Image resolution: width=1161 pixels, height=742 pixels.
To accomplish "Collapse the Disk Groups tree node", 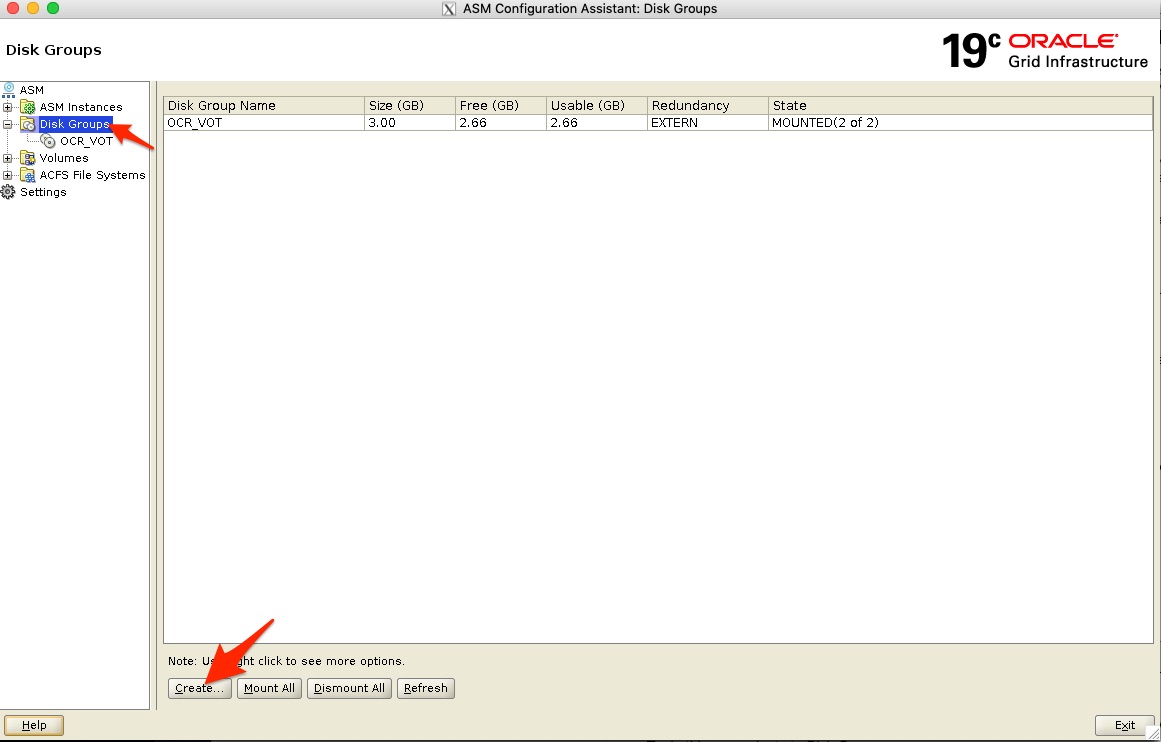I will click(x=7, y=124).
